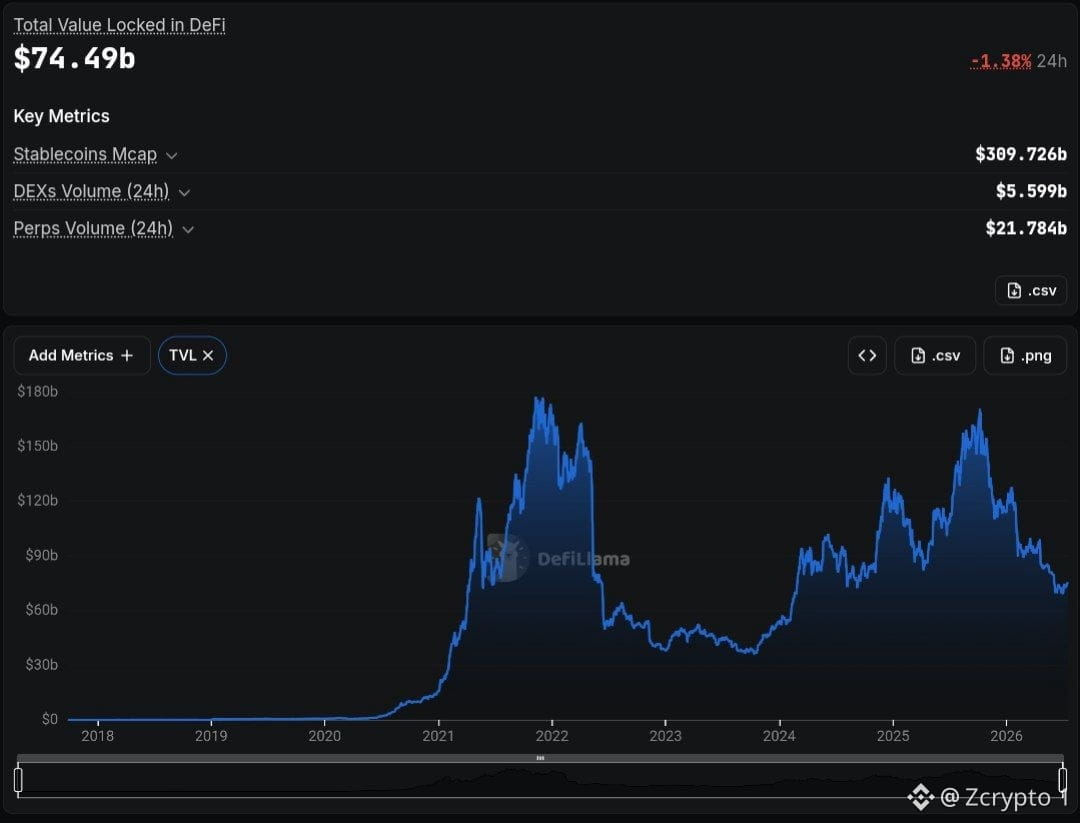Click the 2026 x-axis label
The width and height of the screenshot is (1080, 823).
click(x=1006, y=736)
